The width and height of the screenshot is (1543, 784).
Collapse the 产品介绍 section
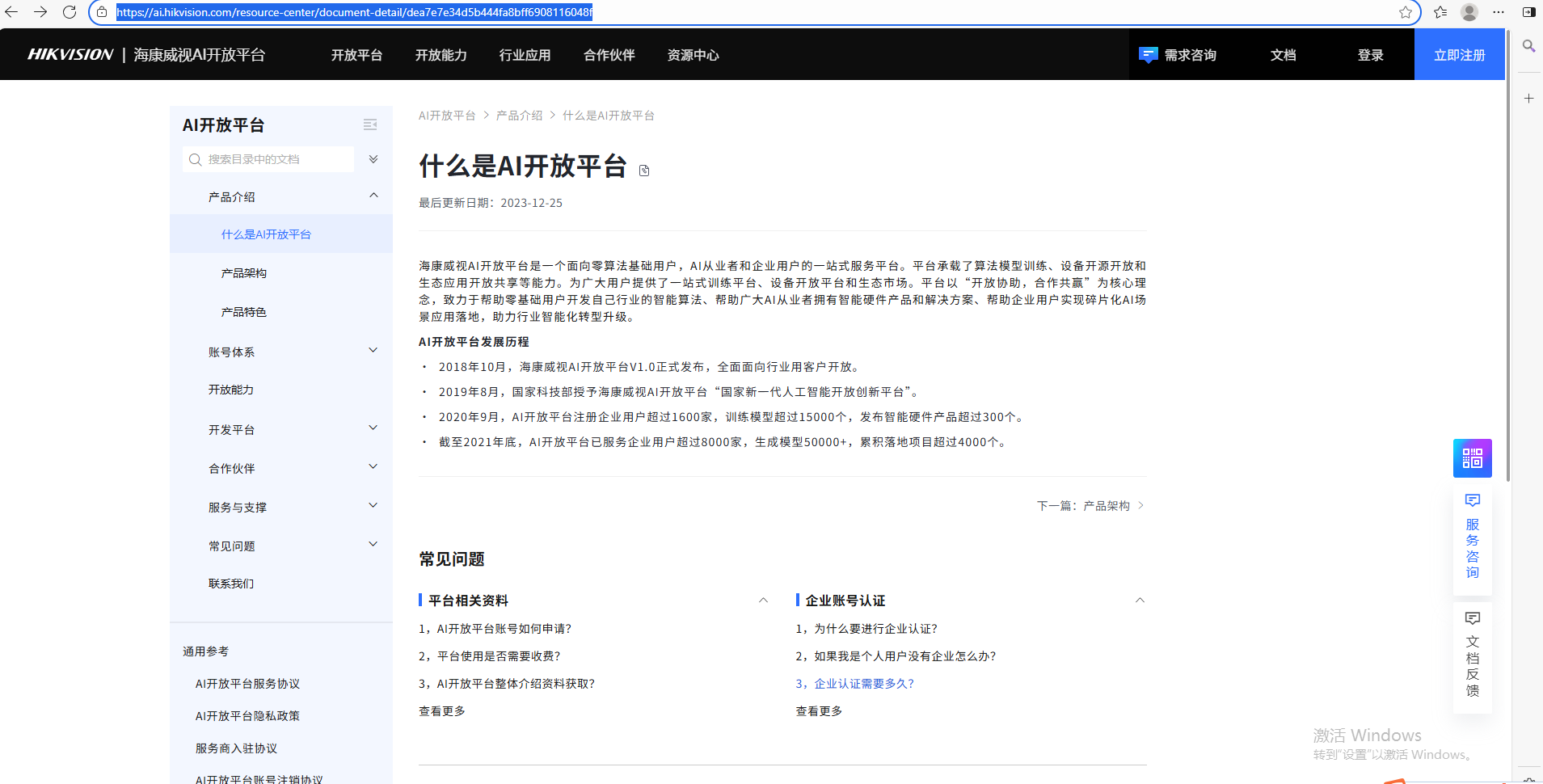[373, 196]
